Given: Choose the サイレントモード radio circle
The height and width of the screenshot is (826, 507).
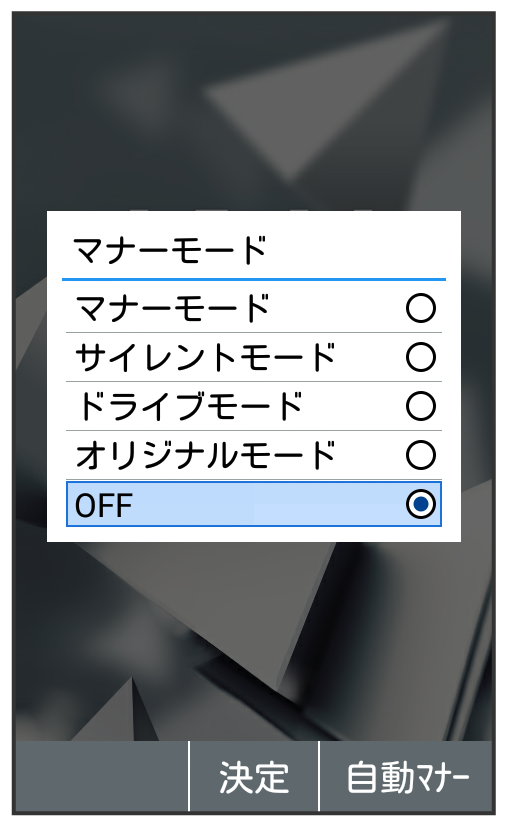Looking at the screenshot, I should click(421, 357).
